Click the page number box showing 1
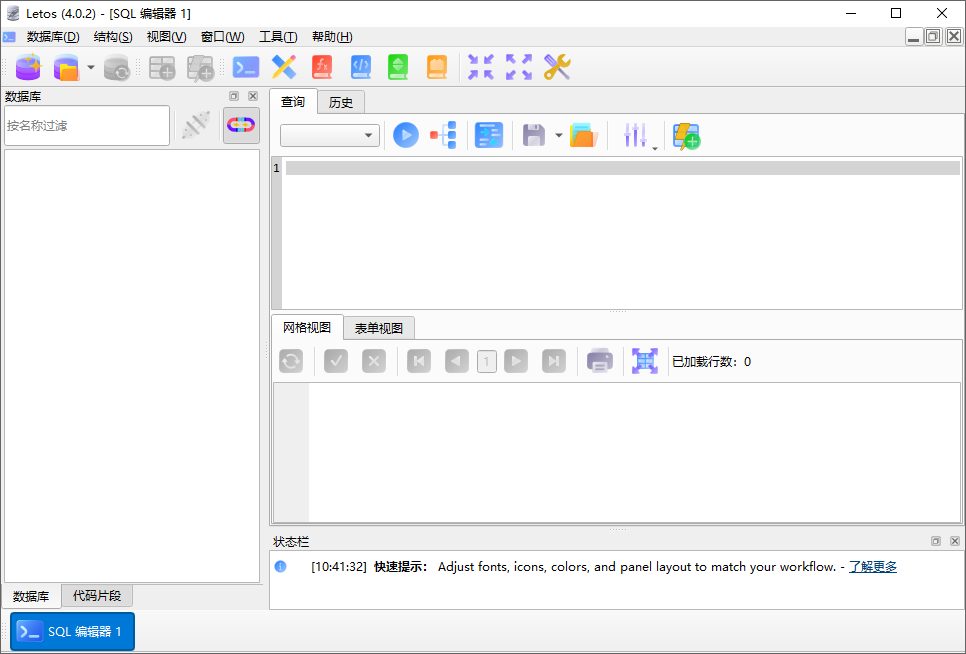966x654 pixels. pos(487,362)
